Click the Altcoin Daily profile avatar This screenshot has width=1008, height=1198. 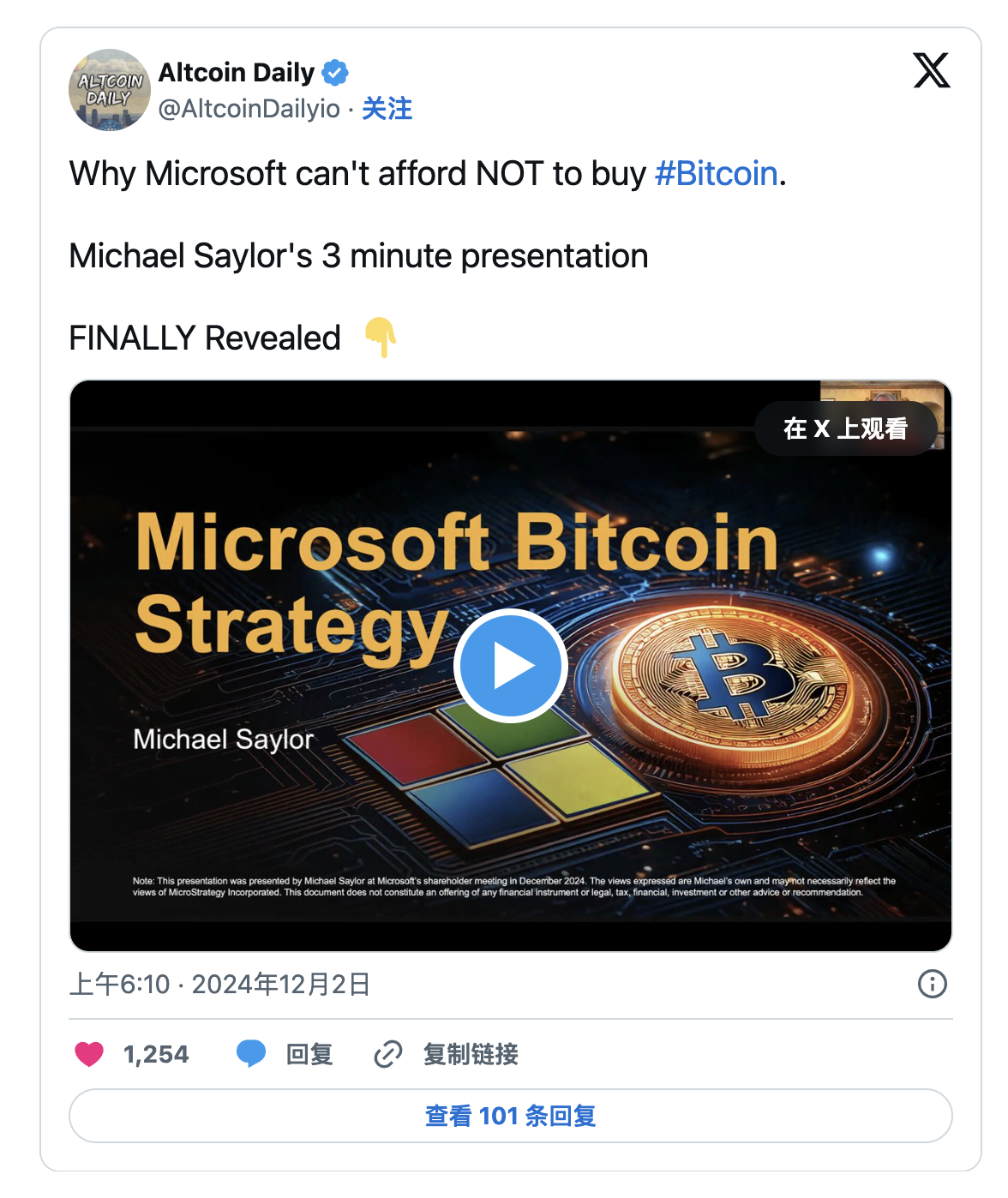click(x=109, y=90)
